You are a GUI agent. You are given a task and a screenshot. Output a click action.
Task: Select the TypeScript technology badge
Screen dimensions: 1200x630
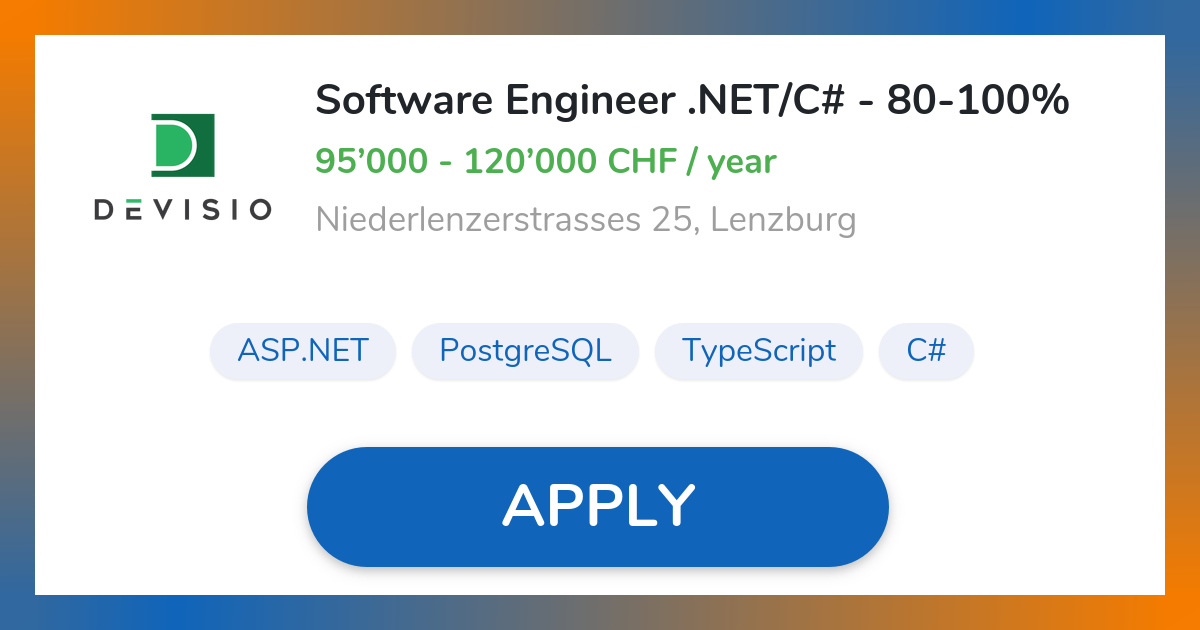click(x=759, y=351)
